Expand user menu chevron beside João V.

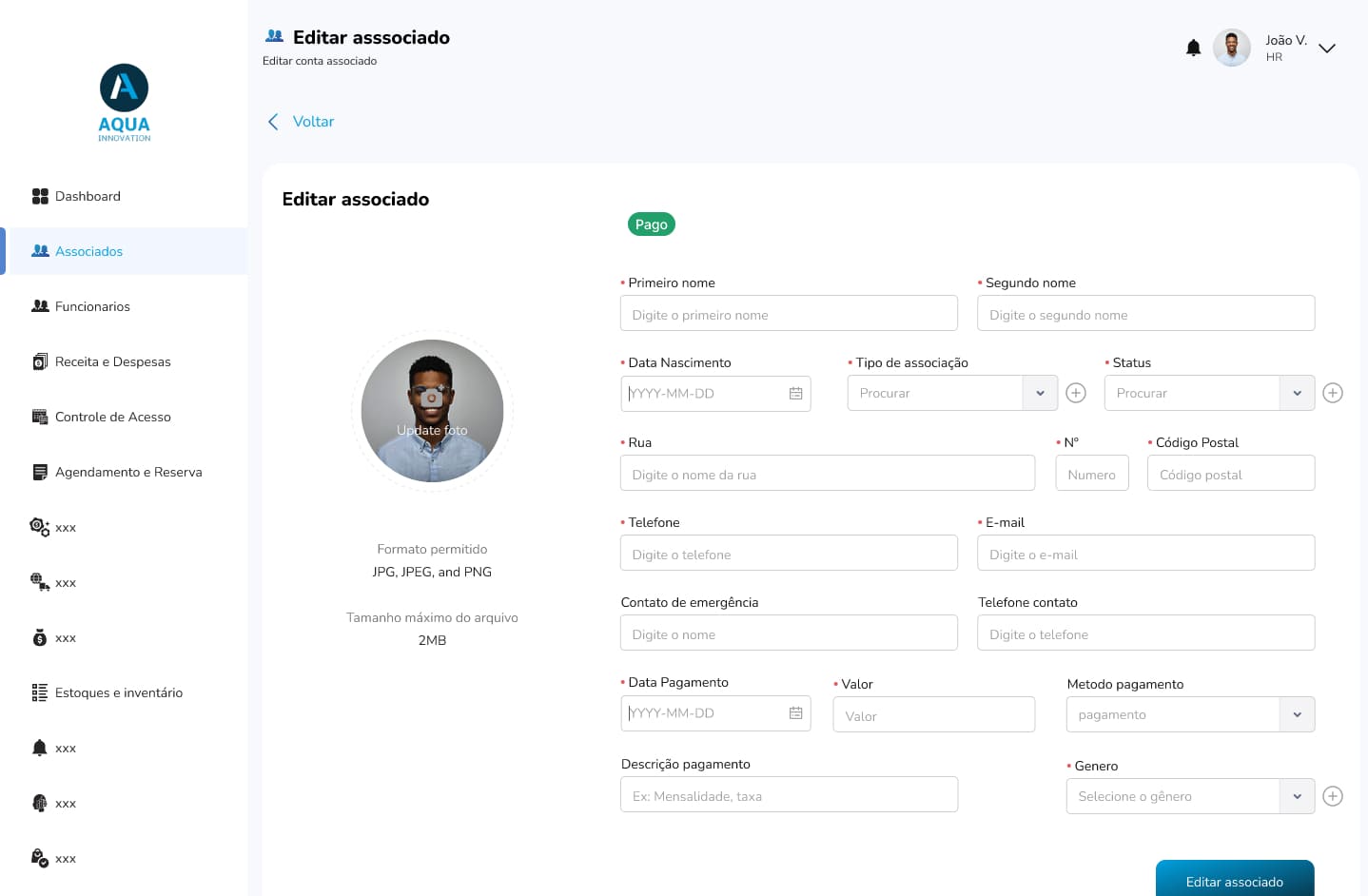point(1327,49)
